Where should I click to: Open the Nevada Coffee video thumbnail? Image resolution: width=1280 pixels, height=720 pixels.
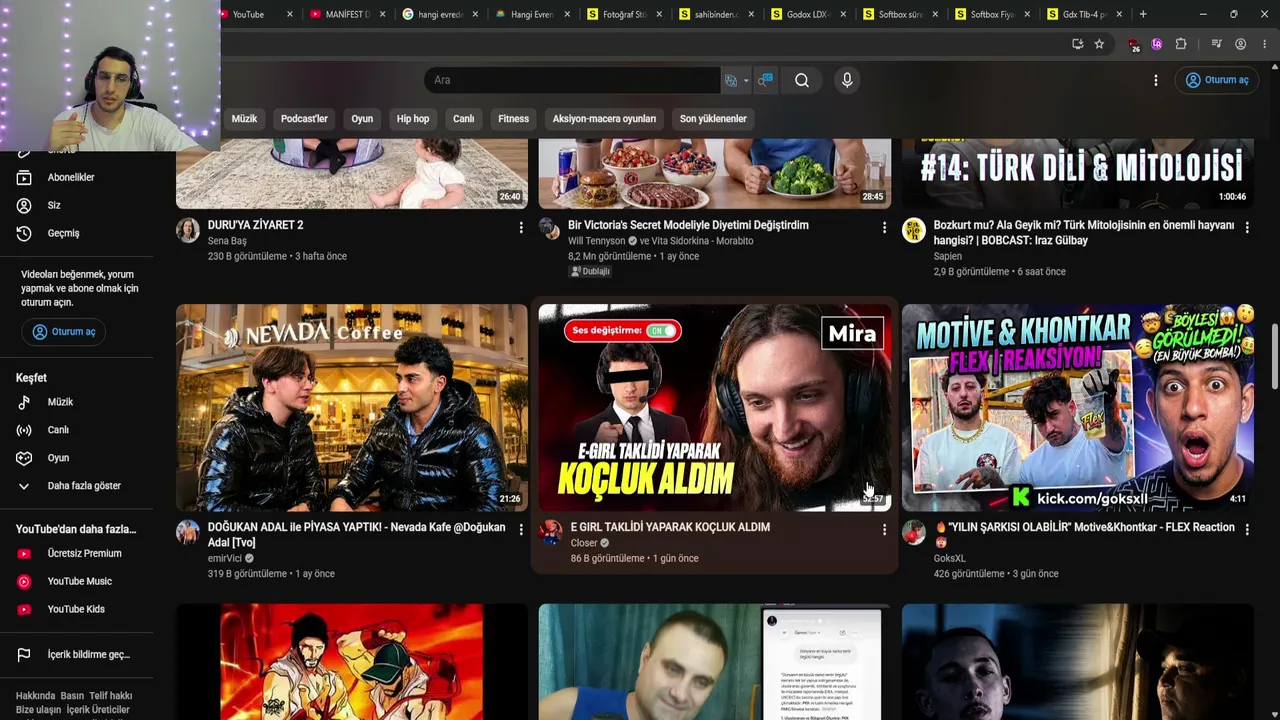352,408
